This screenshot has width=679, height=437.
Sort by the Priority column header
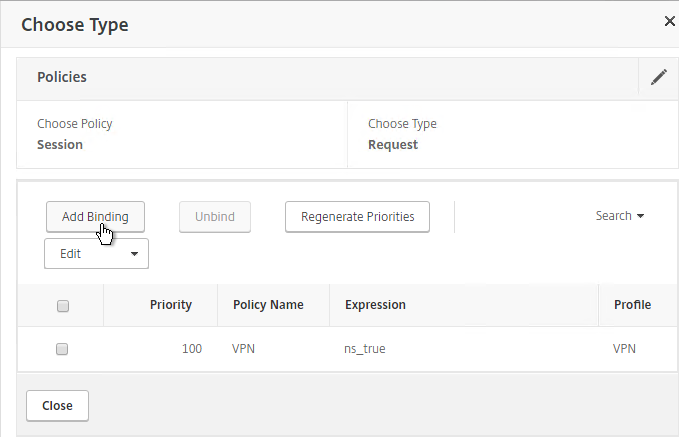point(171,305)
